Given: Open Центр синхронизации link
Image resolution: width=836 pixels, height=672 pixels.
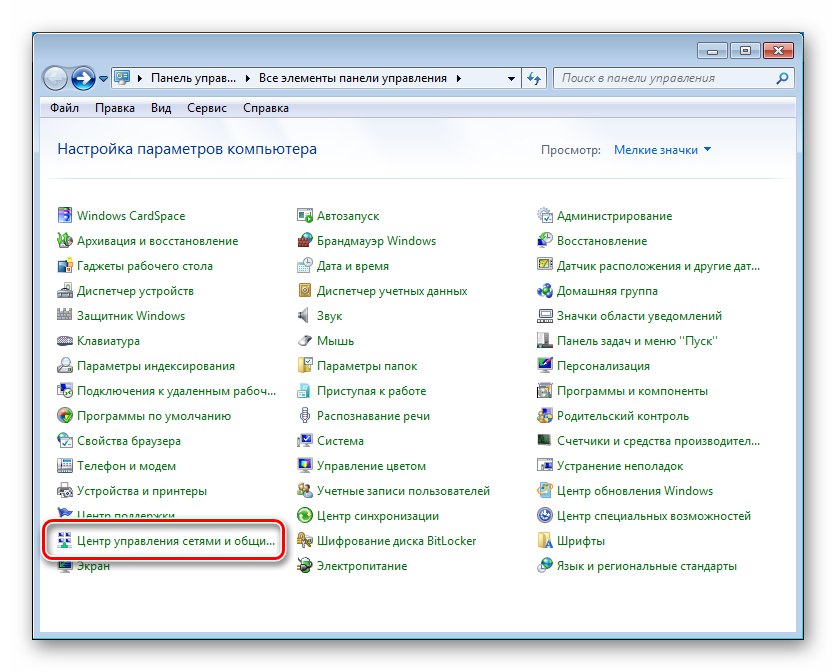Looking at the screenshot, I should 377,516.
